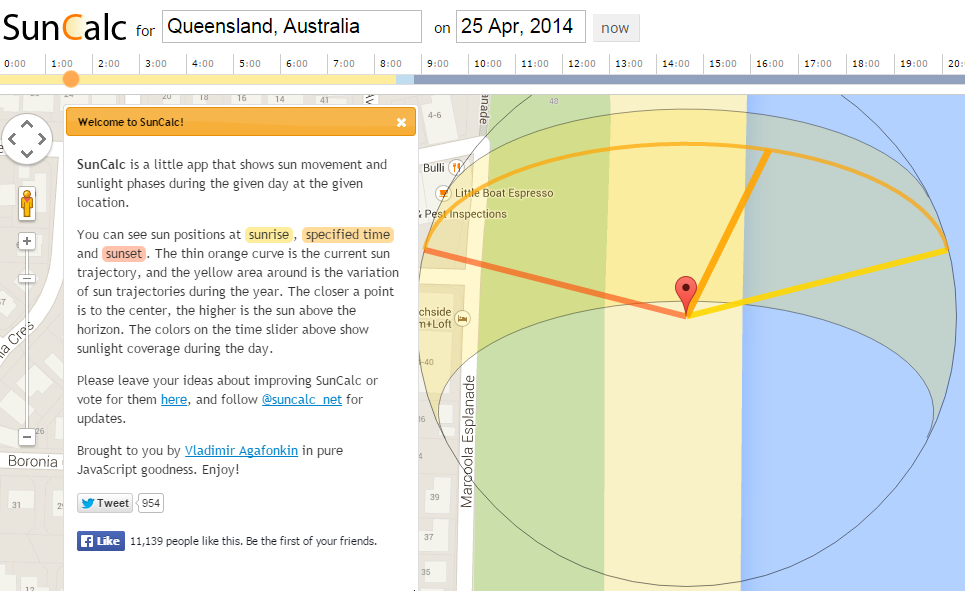Click the Facebook Like button

point(100,541)
